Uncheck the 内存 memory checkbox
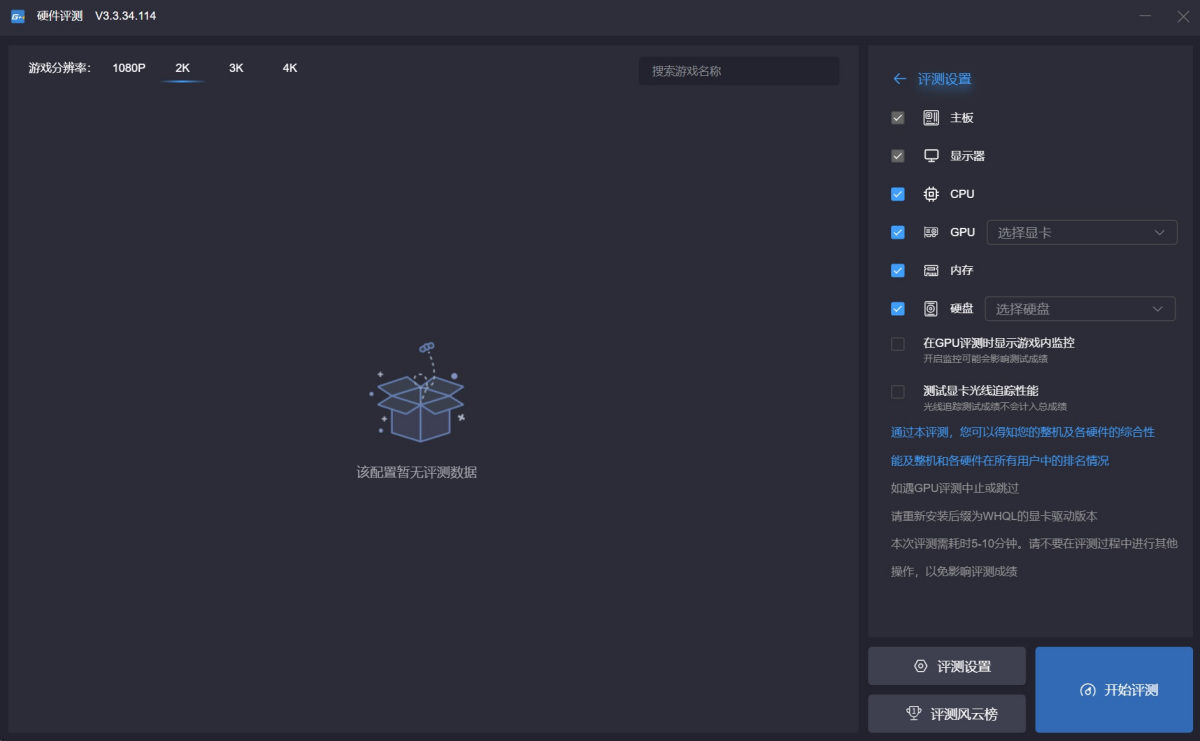The height and width of the screenshot is (741, 1200). pos(898,271)
